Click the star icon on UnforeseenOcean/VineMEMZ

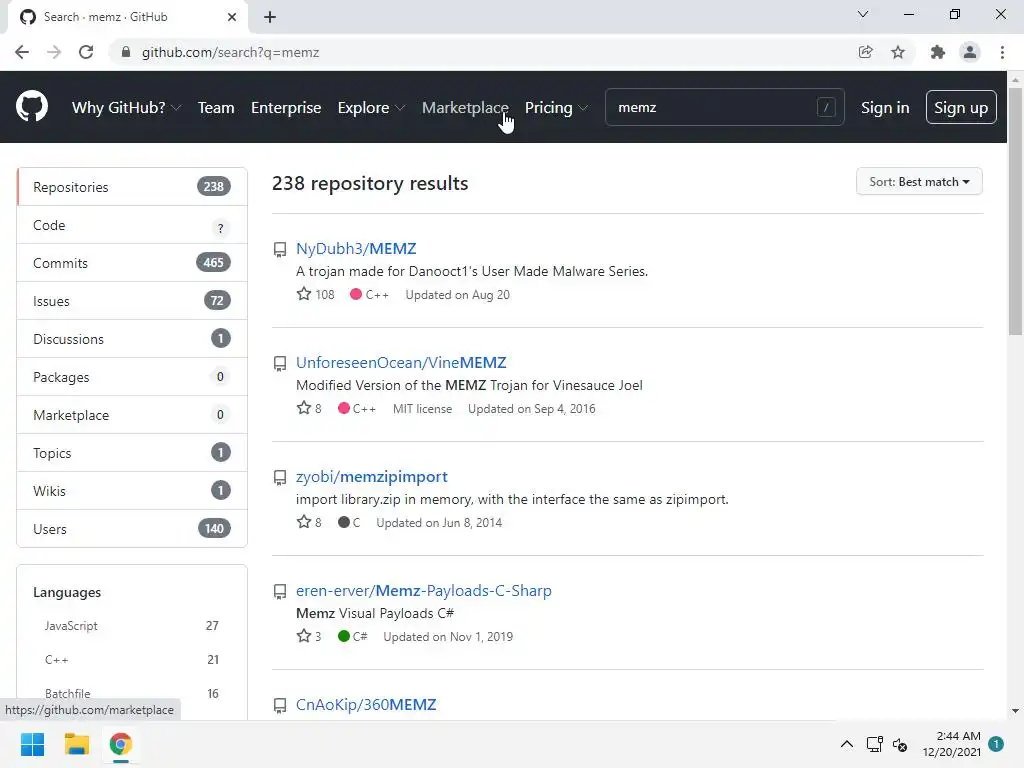pos(304,408)
